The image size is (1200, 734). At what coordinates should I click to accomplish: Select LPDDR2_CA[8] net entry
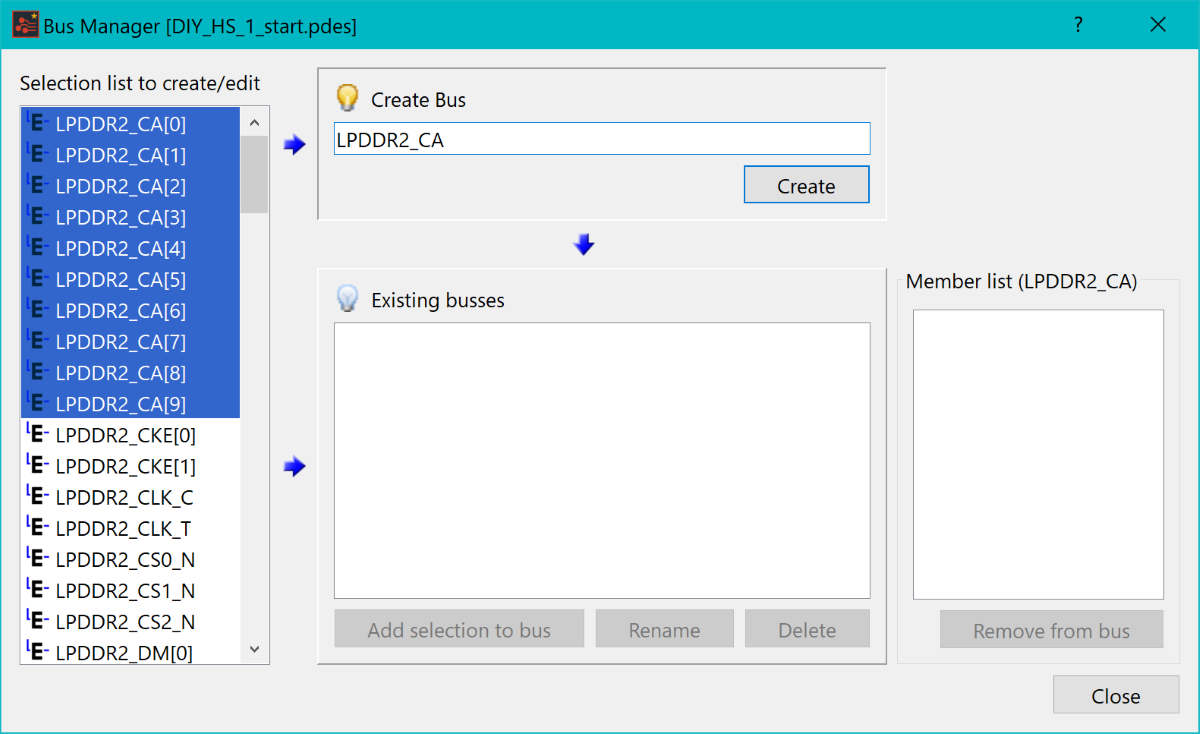point(130,372)
